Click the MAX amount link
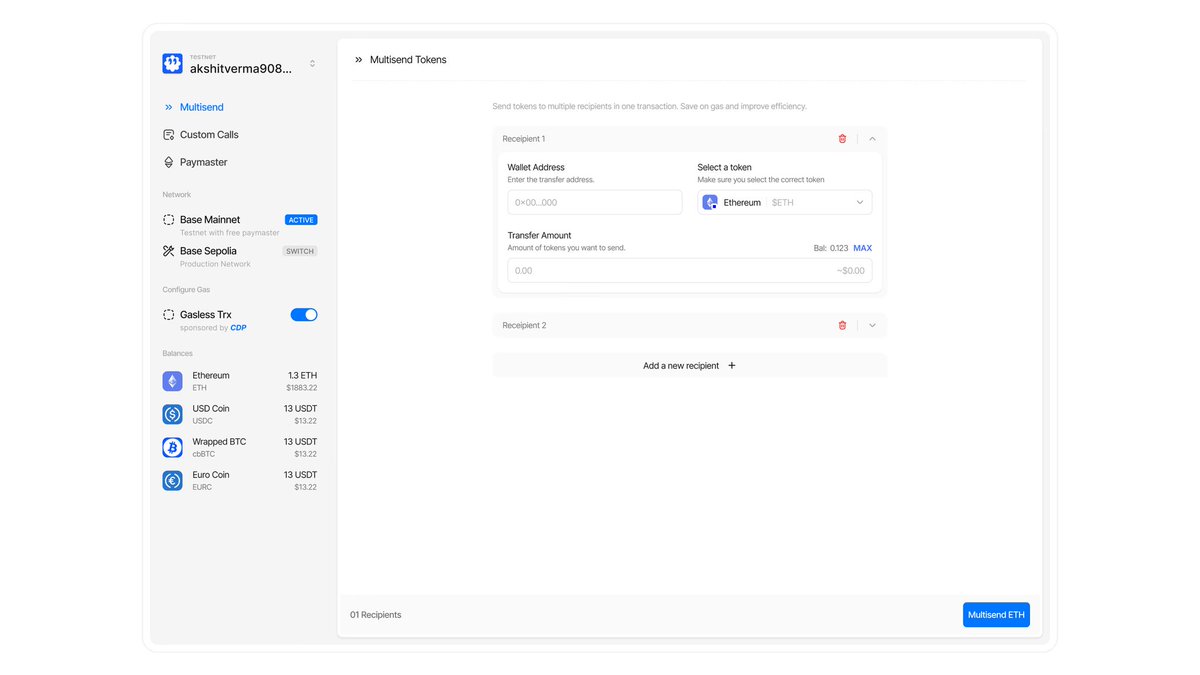This screenshot has width=1200, height=675. pos(862,248)
